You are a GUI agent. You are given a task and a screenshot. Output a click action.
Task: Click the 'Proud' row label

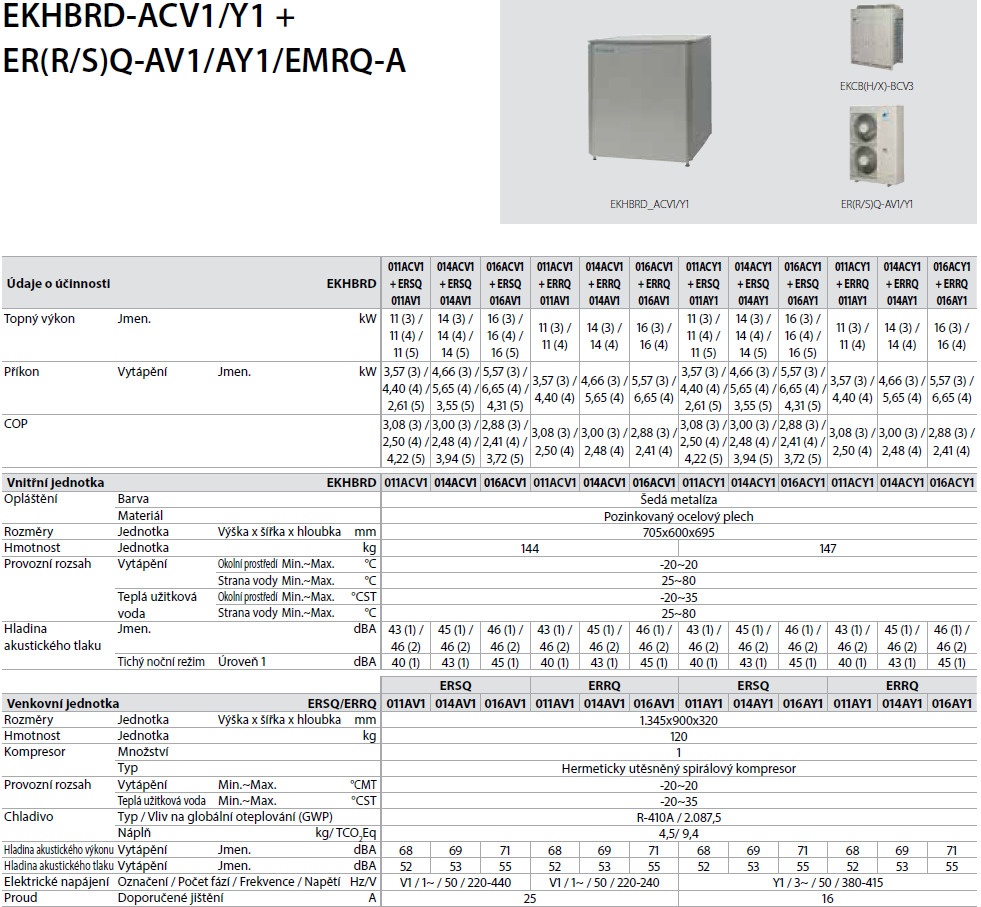[21, 898]
